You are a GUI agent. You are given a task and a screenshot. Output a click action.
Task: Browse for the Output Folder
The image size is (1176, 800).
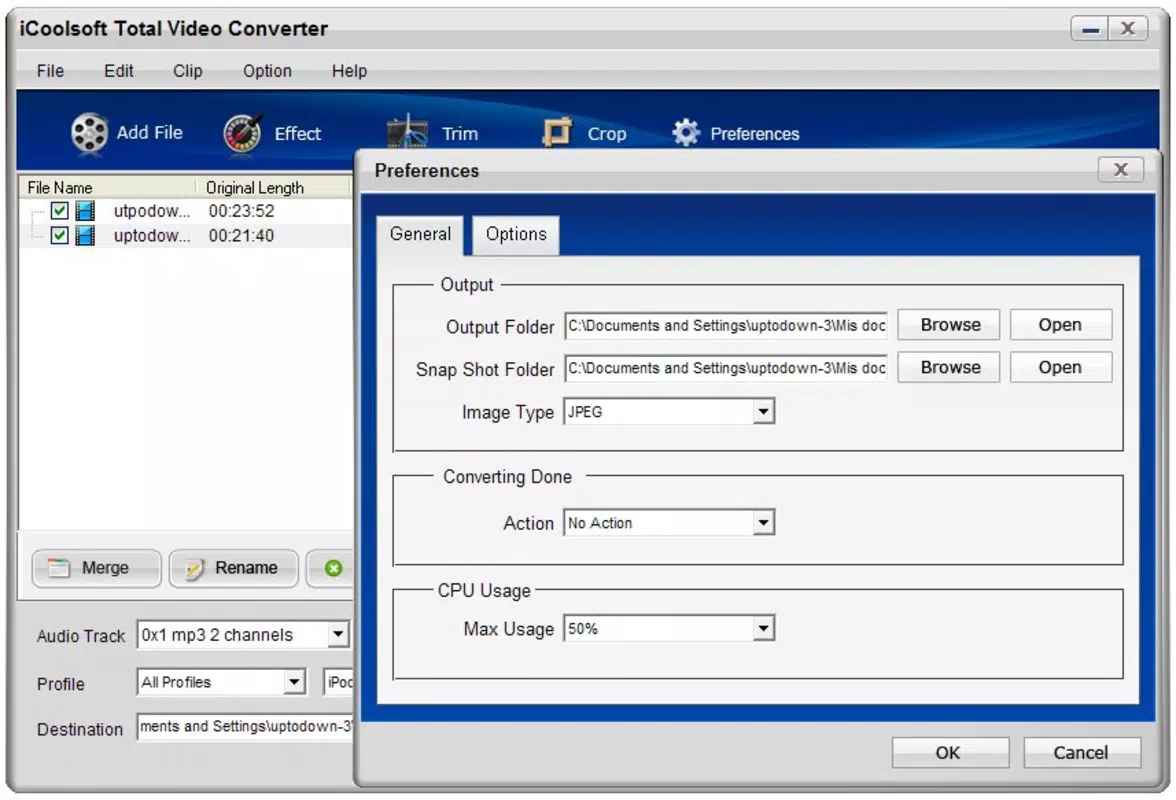[x=949, y=325]
